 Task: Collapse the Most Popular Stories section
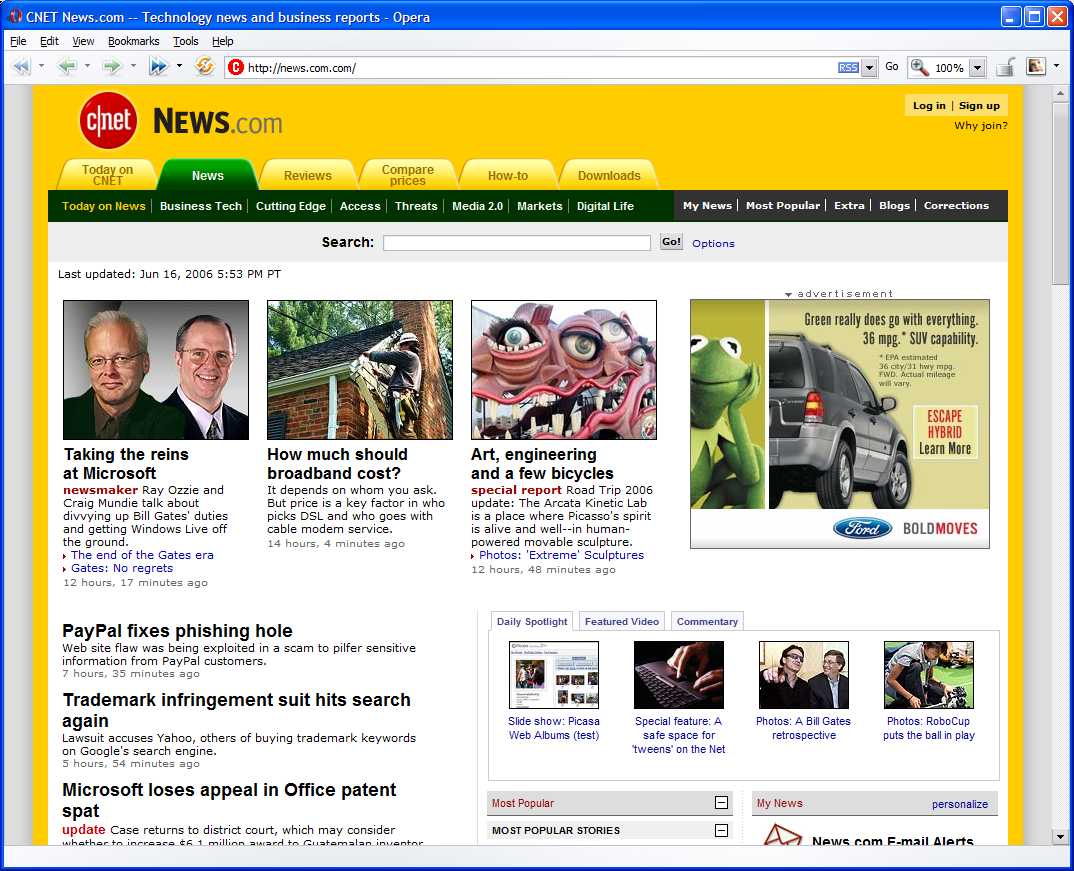pyautogui.click(x=721, y=830)
